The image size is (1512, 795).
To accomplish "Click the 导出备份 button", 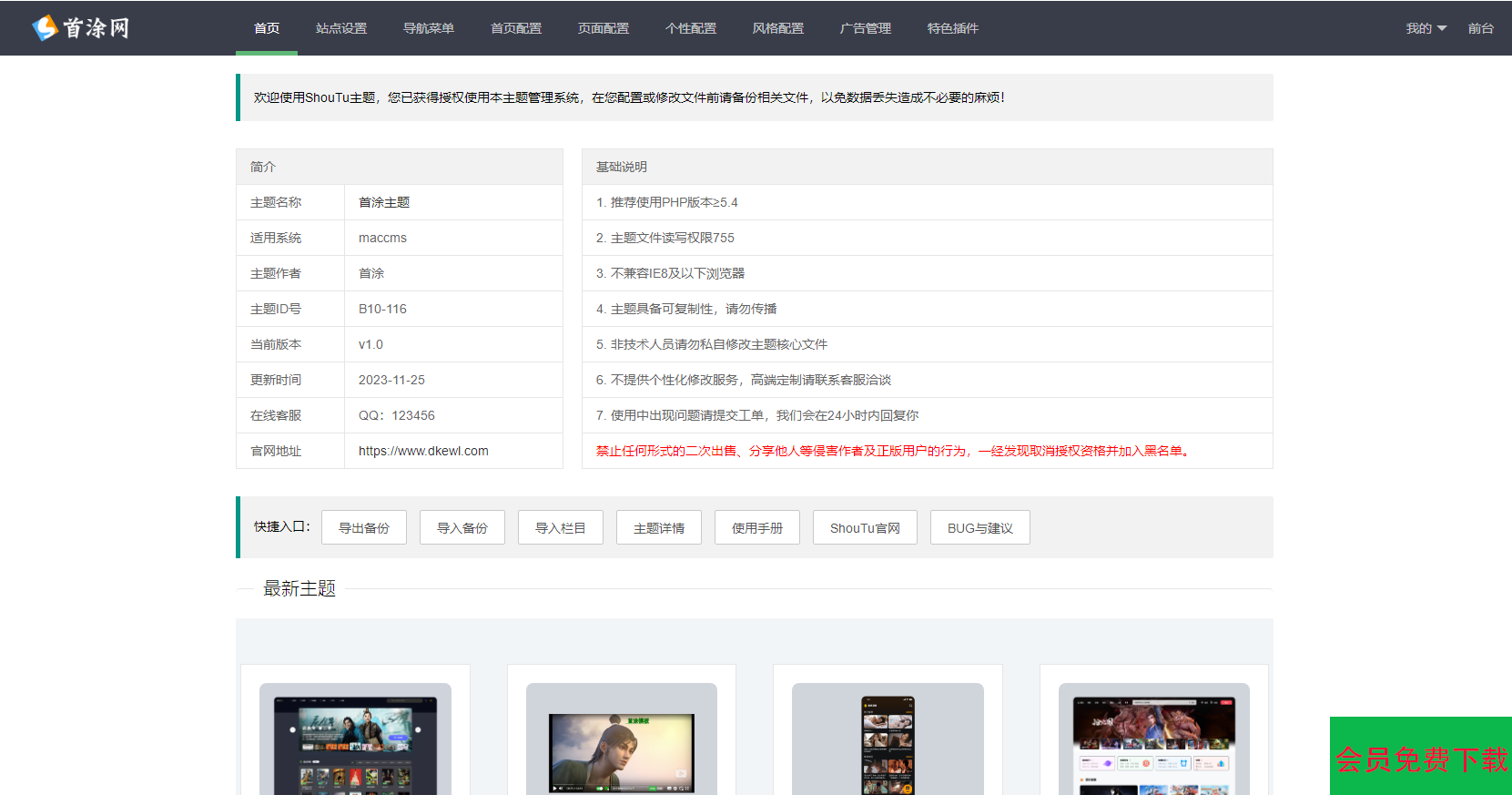I will click(x=364, y=528).
